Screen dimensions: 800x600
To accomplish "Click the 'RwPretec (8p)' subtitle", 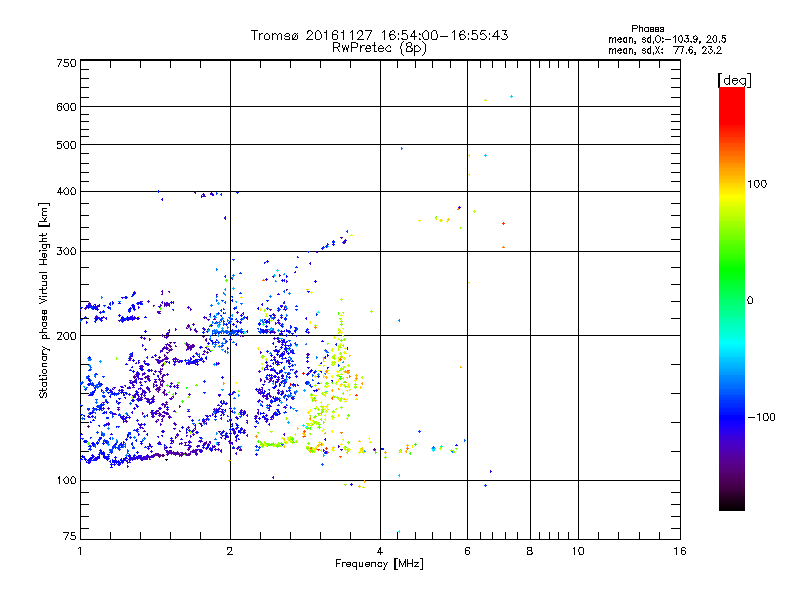I will (x=379, y=48).
